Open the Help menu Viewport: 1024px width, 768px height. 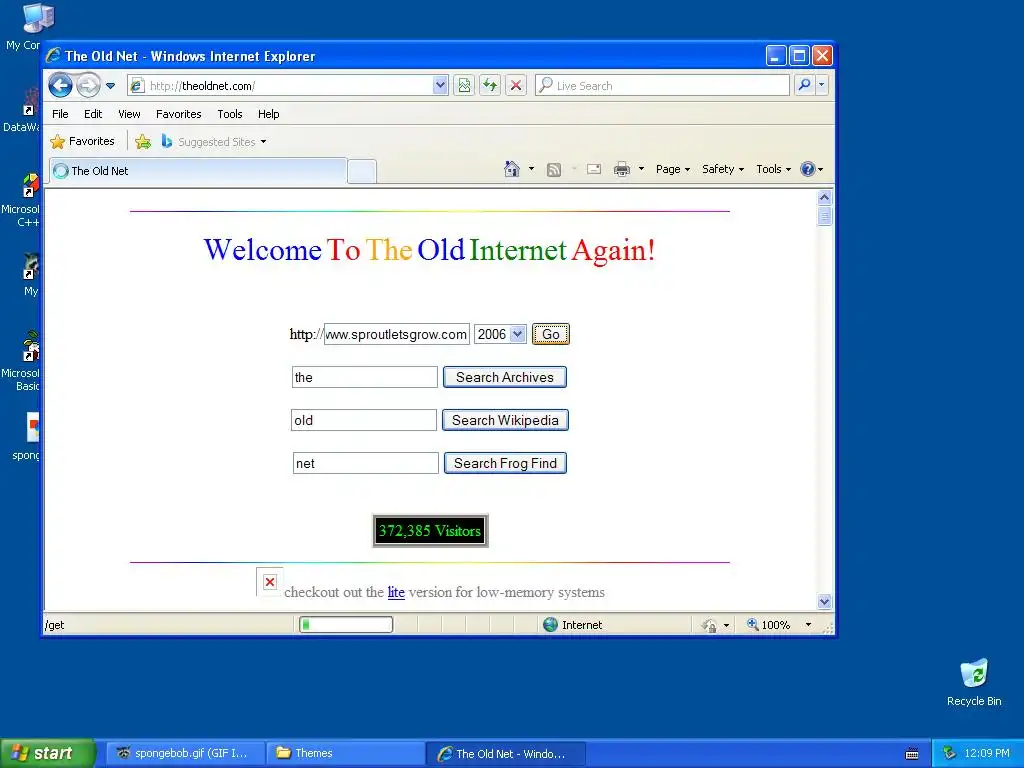(x=268, y=114)
